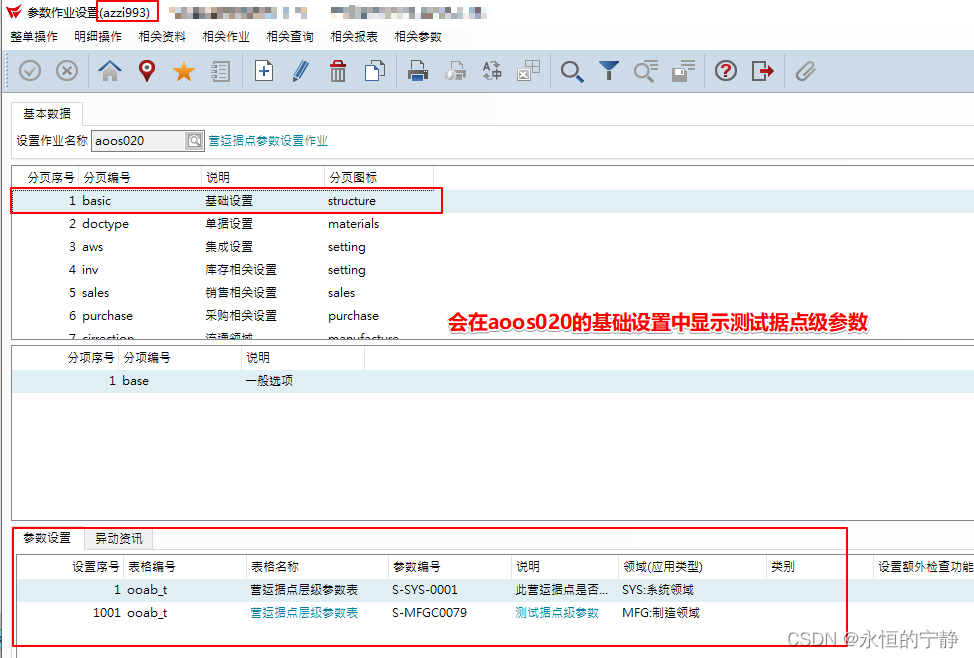974x658 pixels.
Task: Add to favorites with star icon
Action: coord(184,71)
